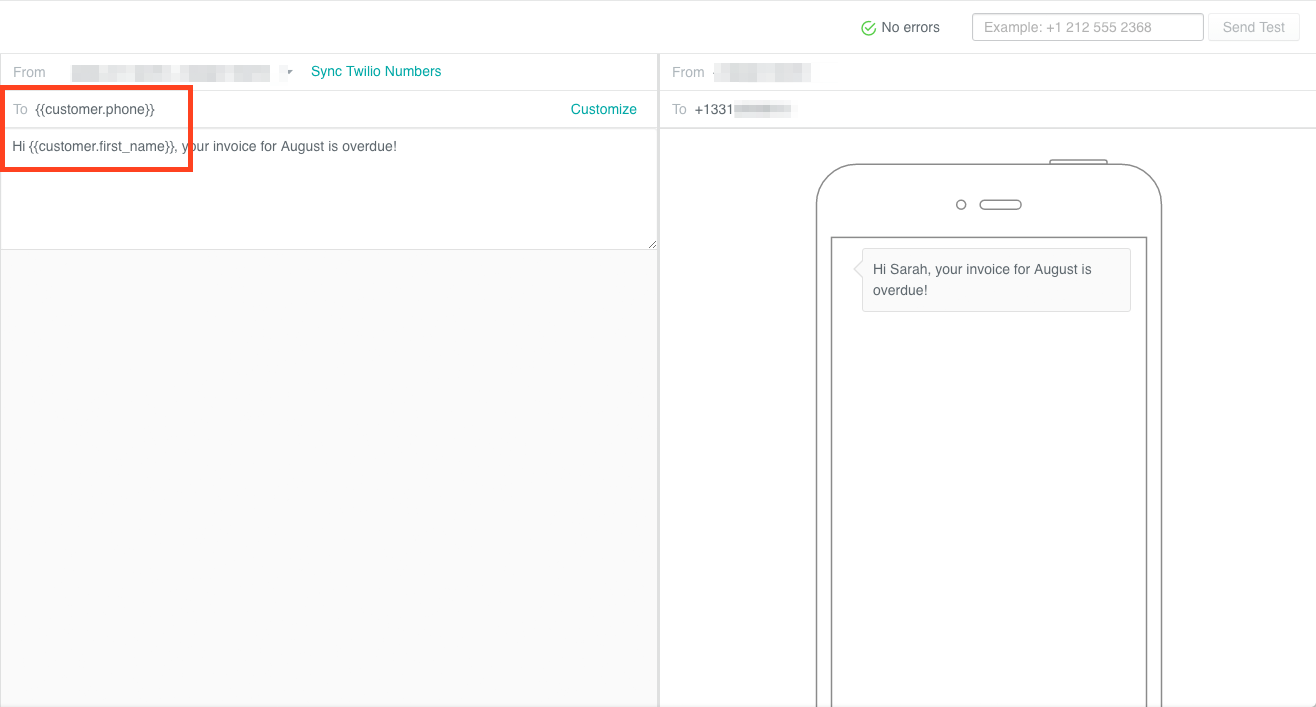Screen dimensions: 1316x707
Task: Open the Customize option for recipients
Action: [603, 109]
